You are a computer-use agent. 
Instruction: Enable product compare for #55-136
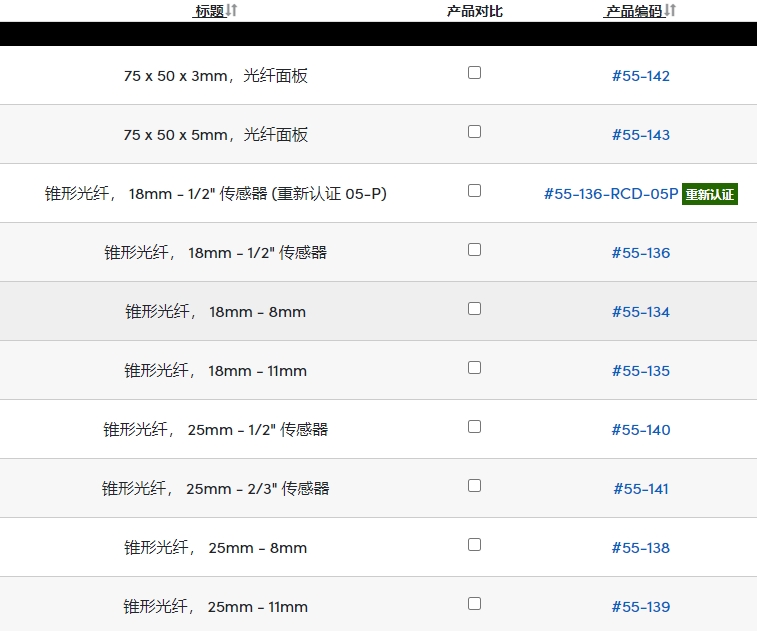coord(475,250)
